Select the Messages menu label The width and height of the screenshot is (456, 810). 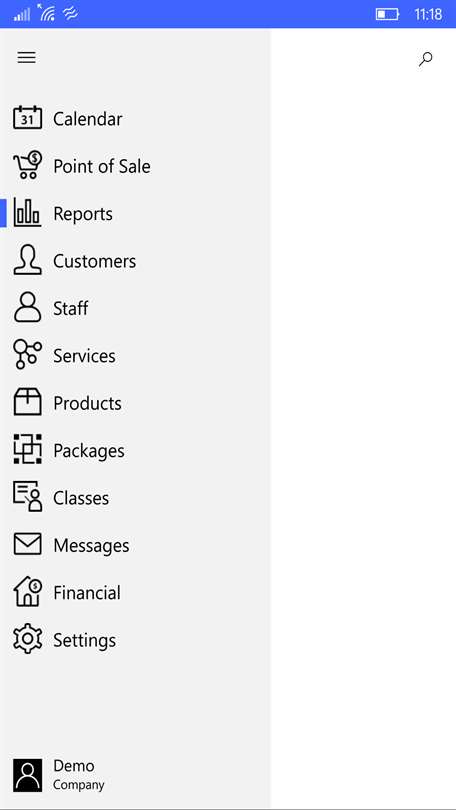pyautogui.click(x=91, y=546)
